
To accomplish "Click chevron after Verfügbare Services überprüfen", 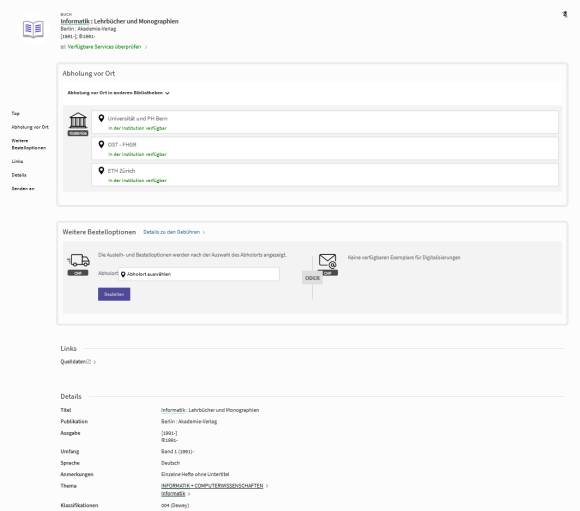I will pyautogui.click(x=146, y=47).
